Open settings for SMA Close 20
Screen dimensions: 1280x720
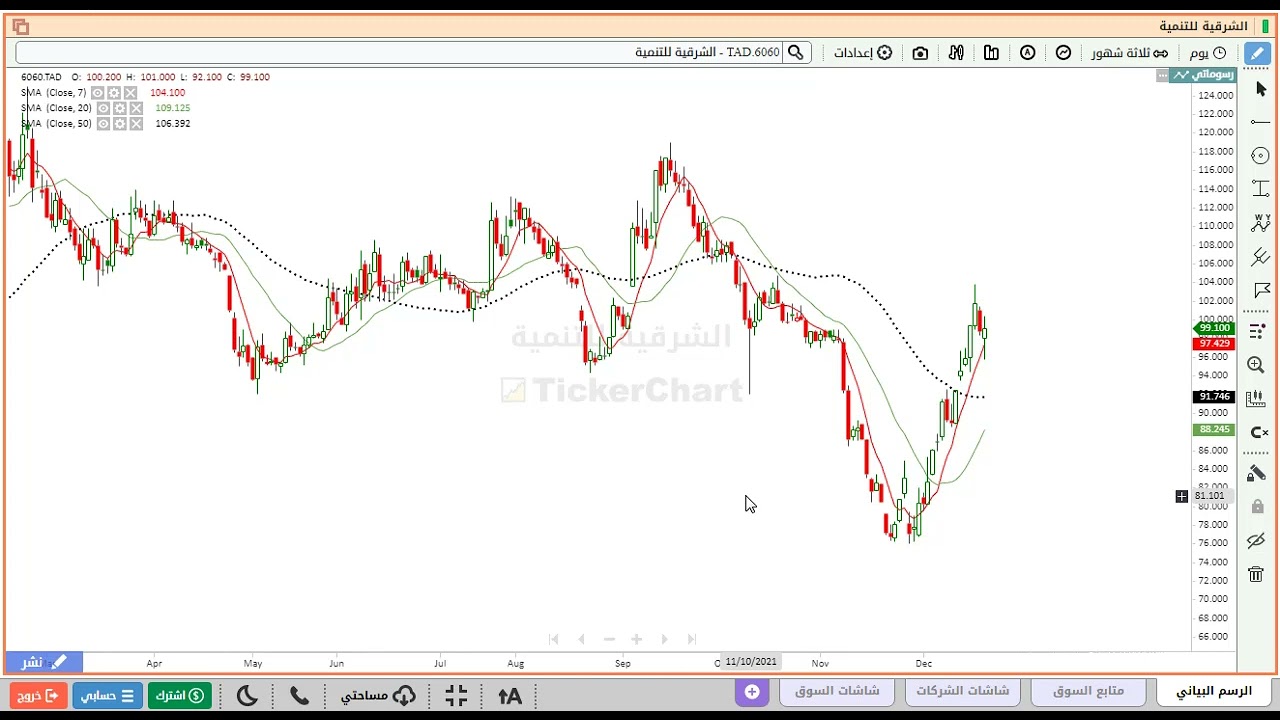[x=120, y=108]
